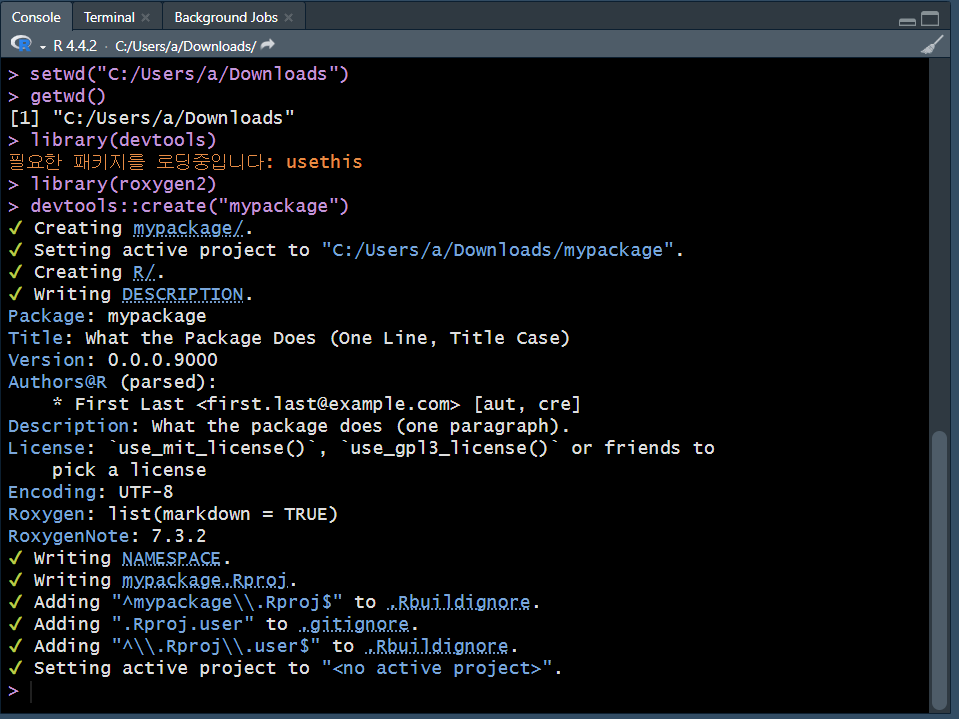Click the Version: 0.0.0.9000 line
Viewport: 959px width, 719px height.
click(113, 360)
